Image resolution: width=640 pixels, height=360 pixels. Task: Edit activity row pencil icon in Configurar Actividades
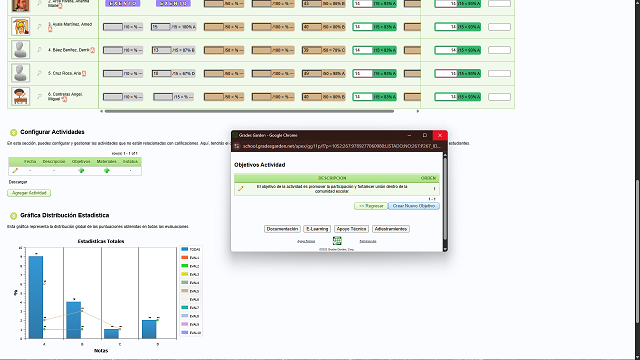click(x=15, y=171)
